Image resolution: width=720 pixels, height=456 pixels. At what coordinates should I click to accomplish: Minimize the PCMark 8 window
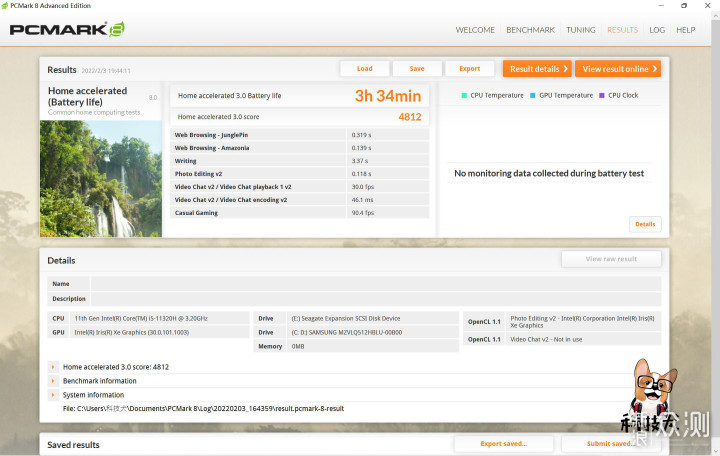661,6
